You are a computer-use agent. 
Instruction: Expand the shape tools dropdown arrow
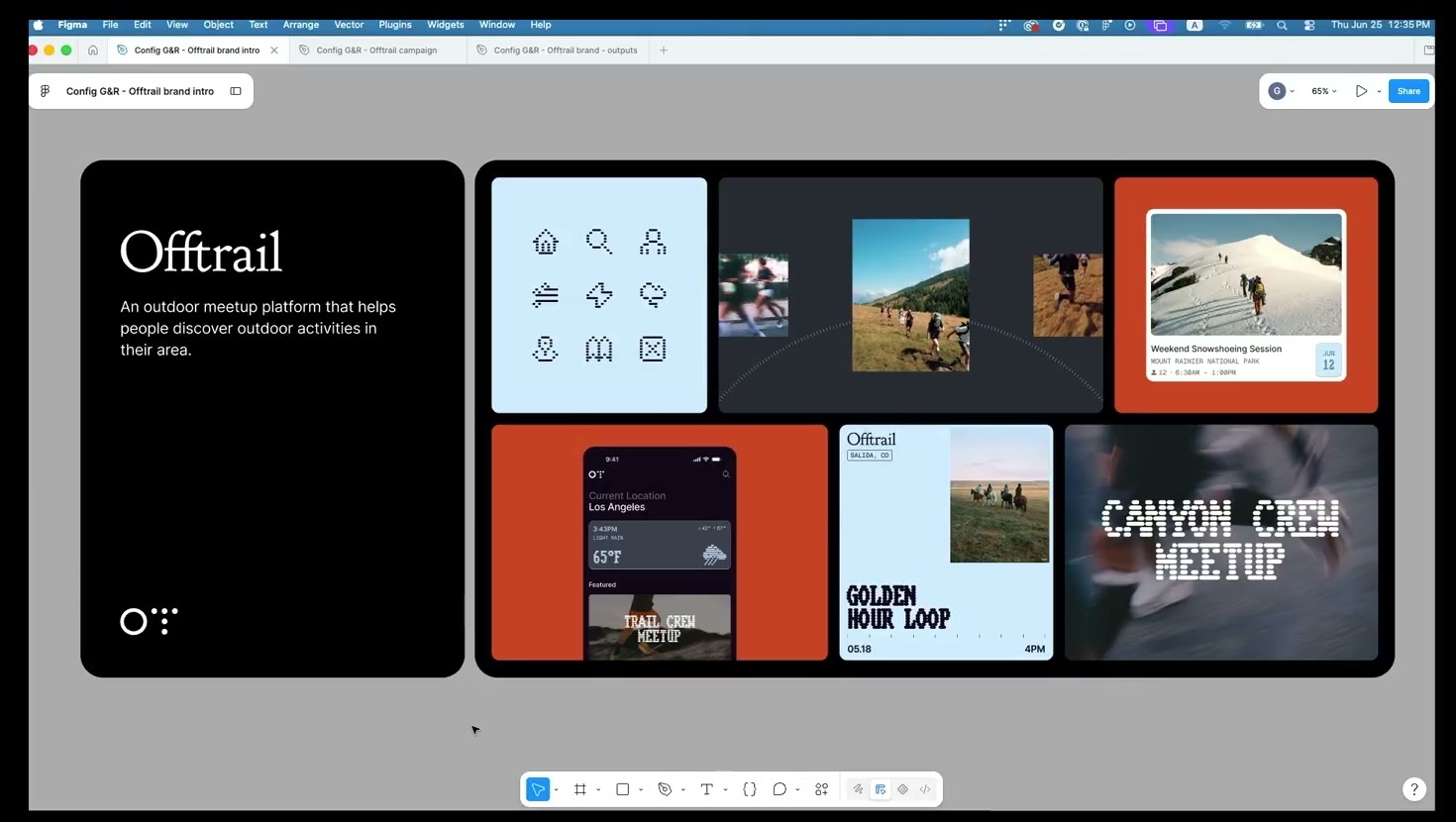coord(641,790)
